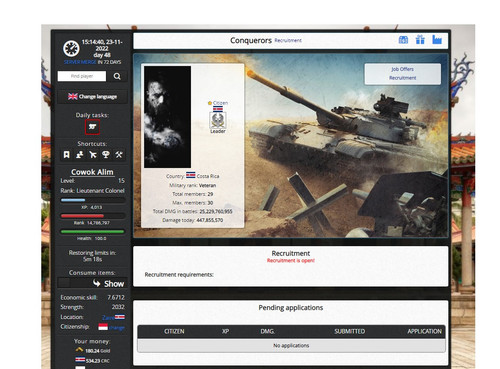Open the daily task red-bordered icon
500x369 pixels.
pyautogui.click(x=92, y=127)
